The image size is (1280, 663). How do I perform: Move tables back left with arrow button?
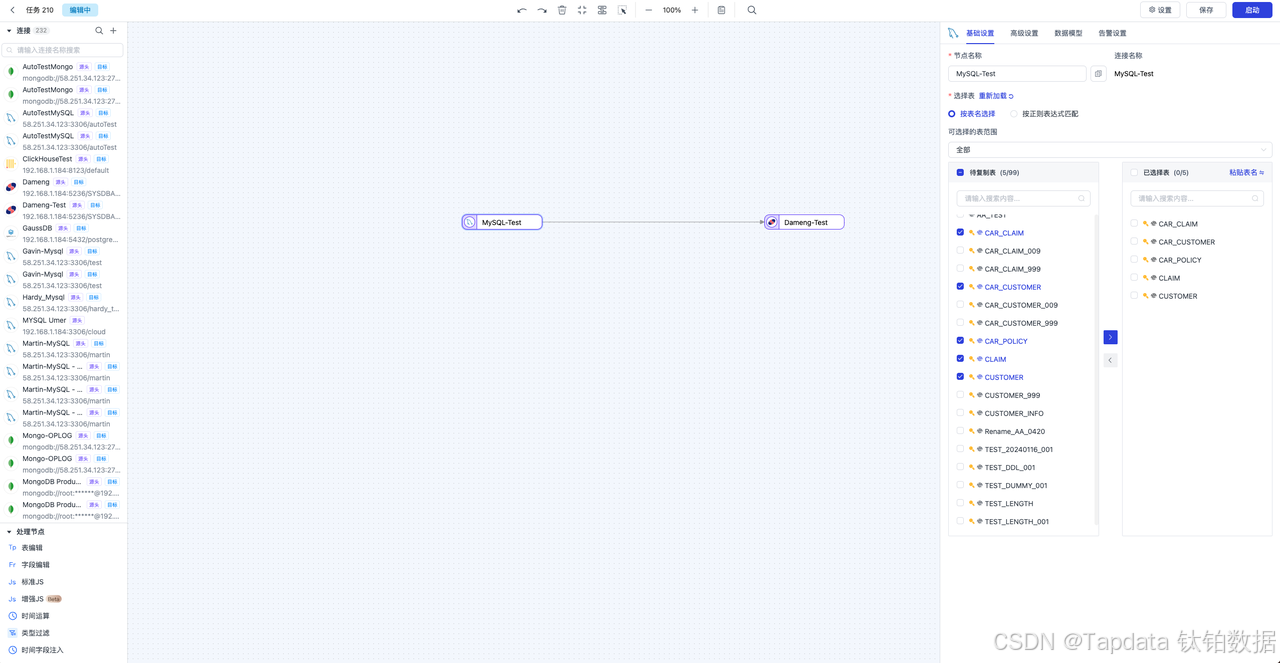click(x=1110, y=360)
